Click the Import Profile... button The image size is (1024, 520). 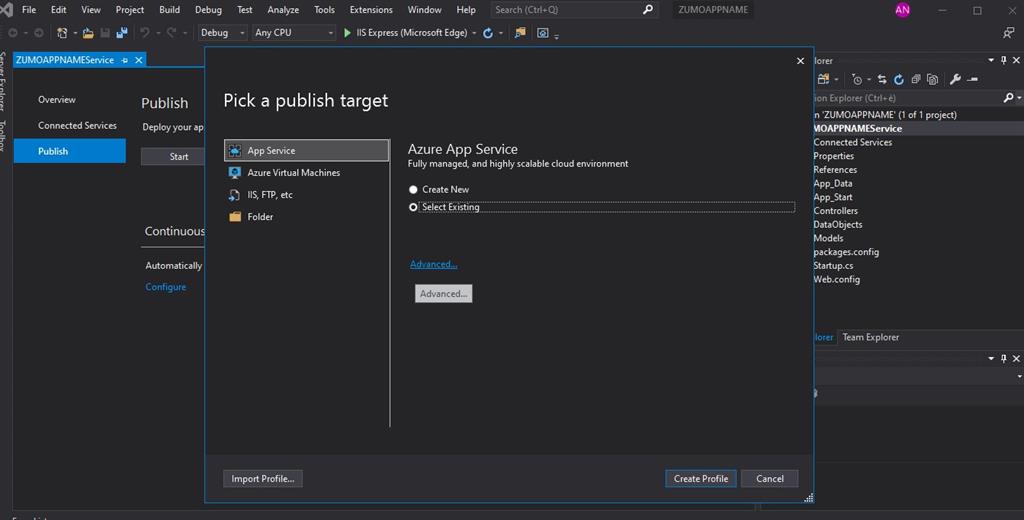[x=263, y=479]
